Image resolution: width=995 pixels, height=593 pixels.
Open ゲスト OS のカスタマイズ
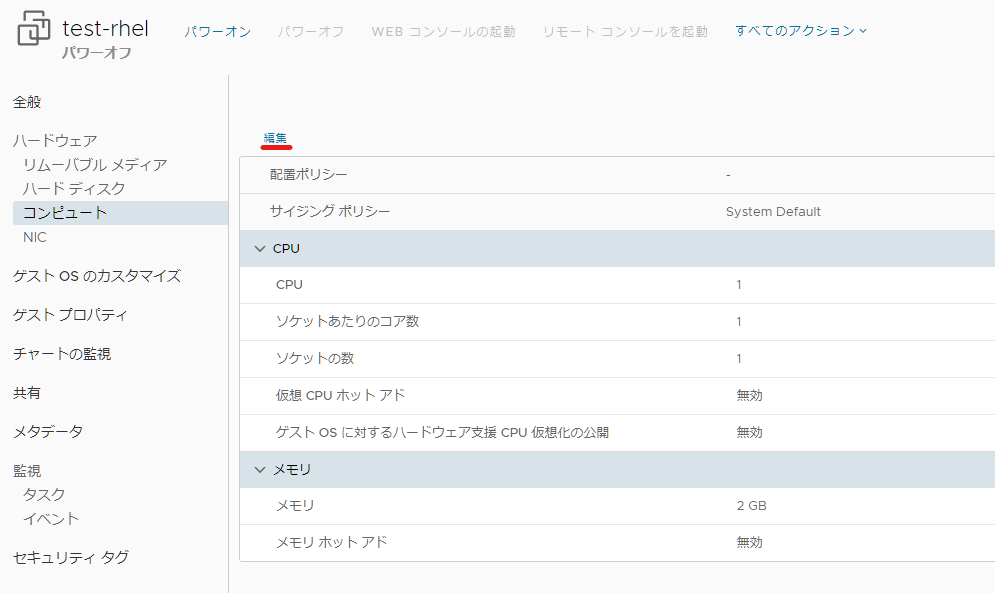(x=97, y=276)
